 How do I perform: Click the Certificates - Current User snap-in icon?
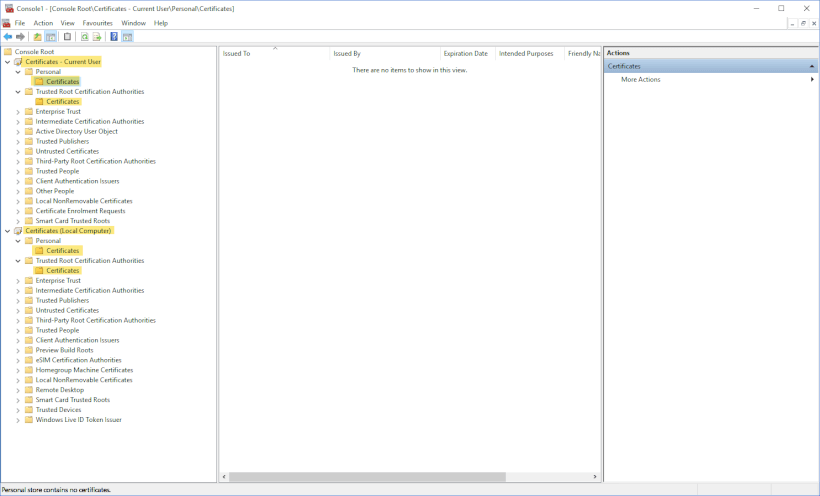(x=18, y=62)
